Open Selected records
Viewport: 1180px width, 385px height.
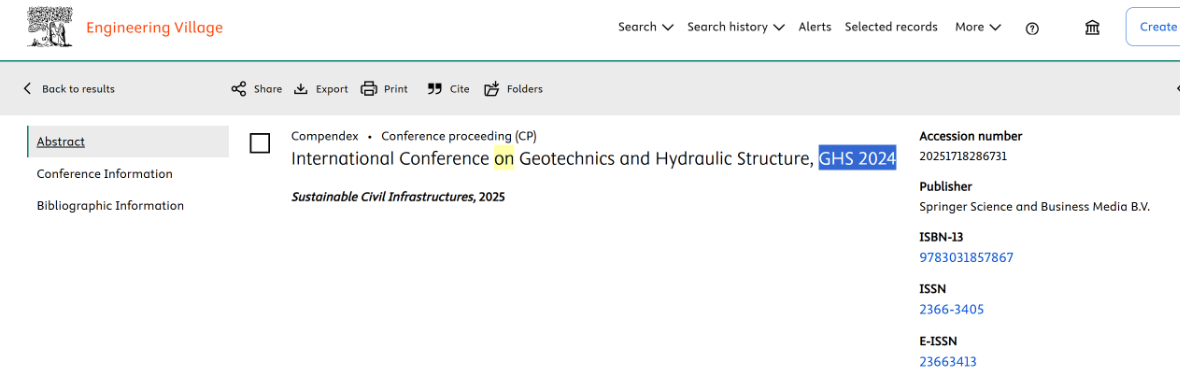(x=891, y=27)
